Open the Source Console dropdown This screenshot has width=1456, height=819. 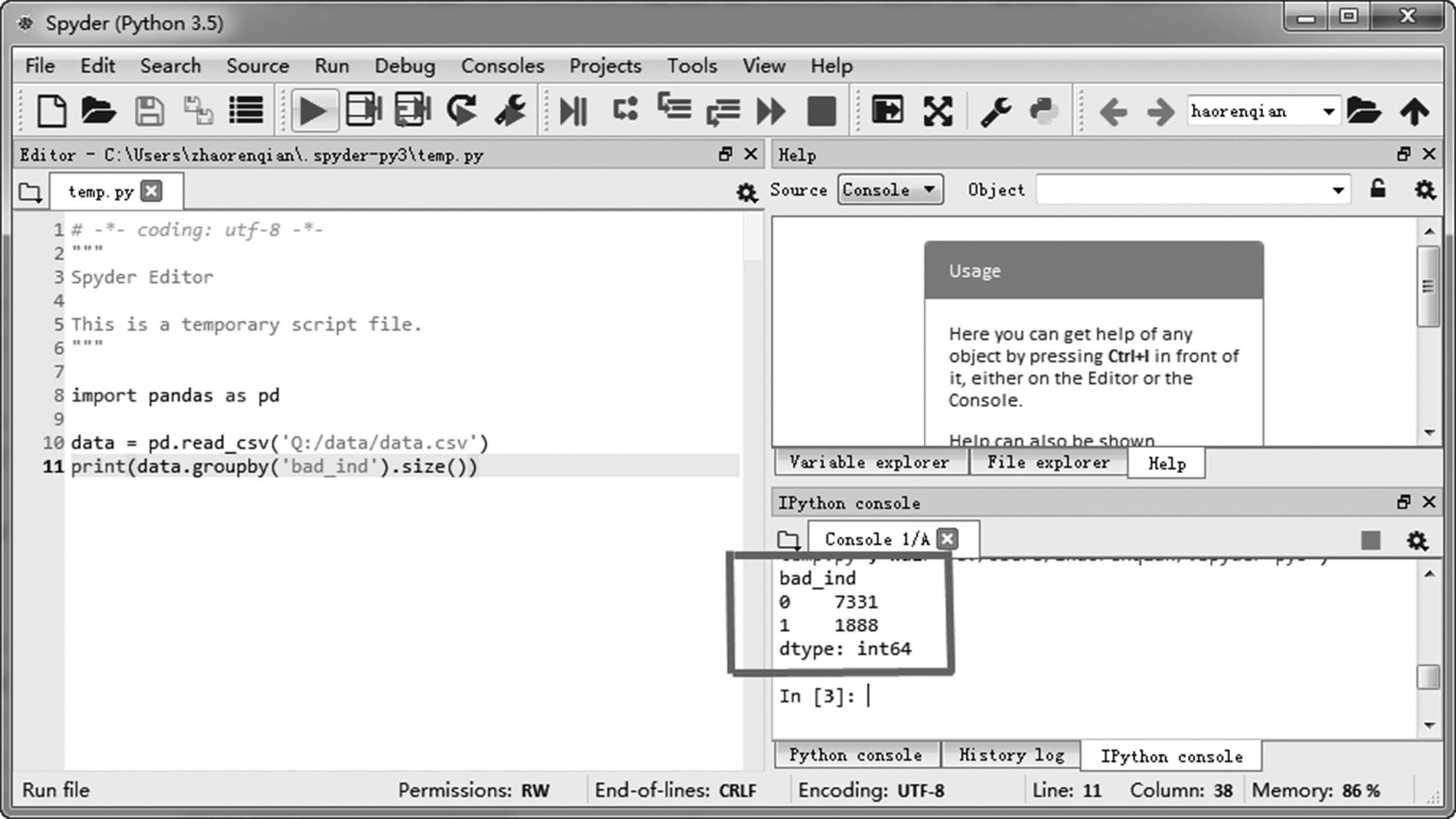click(890, 189)
